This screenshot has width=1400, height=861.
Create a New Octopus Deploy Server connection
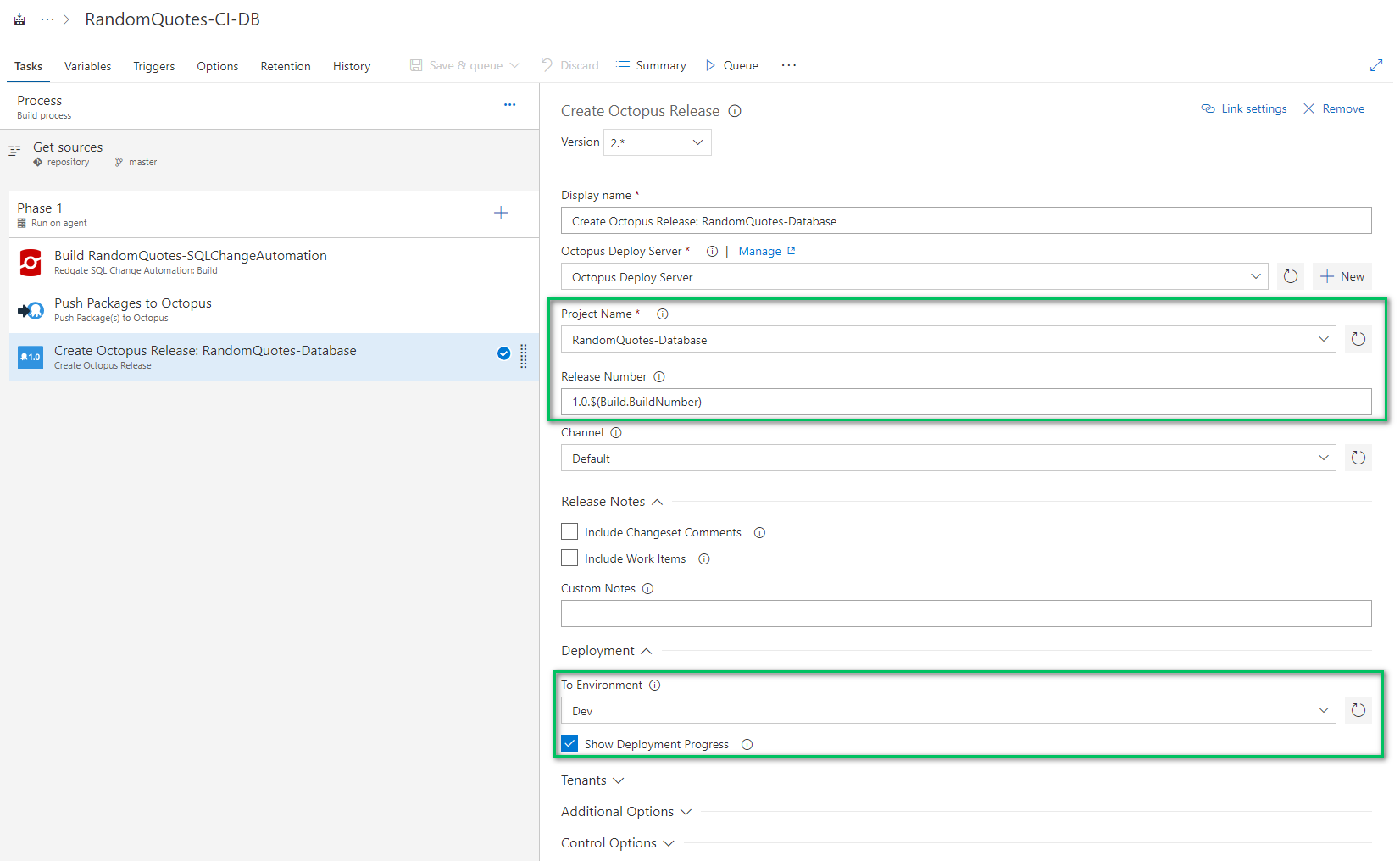pyautogui.click(x=1342, y=276)
